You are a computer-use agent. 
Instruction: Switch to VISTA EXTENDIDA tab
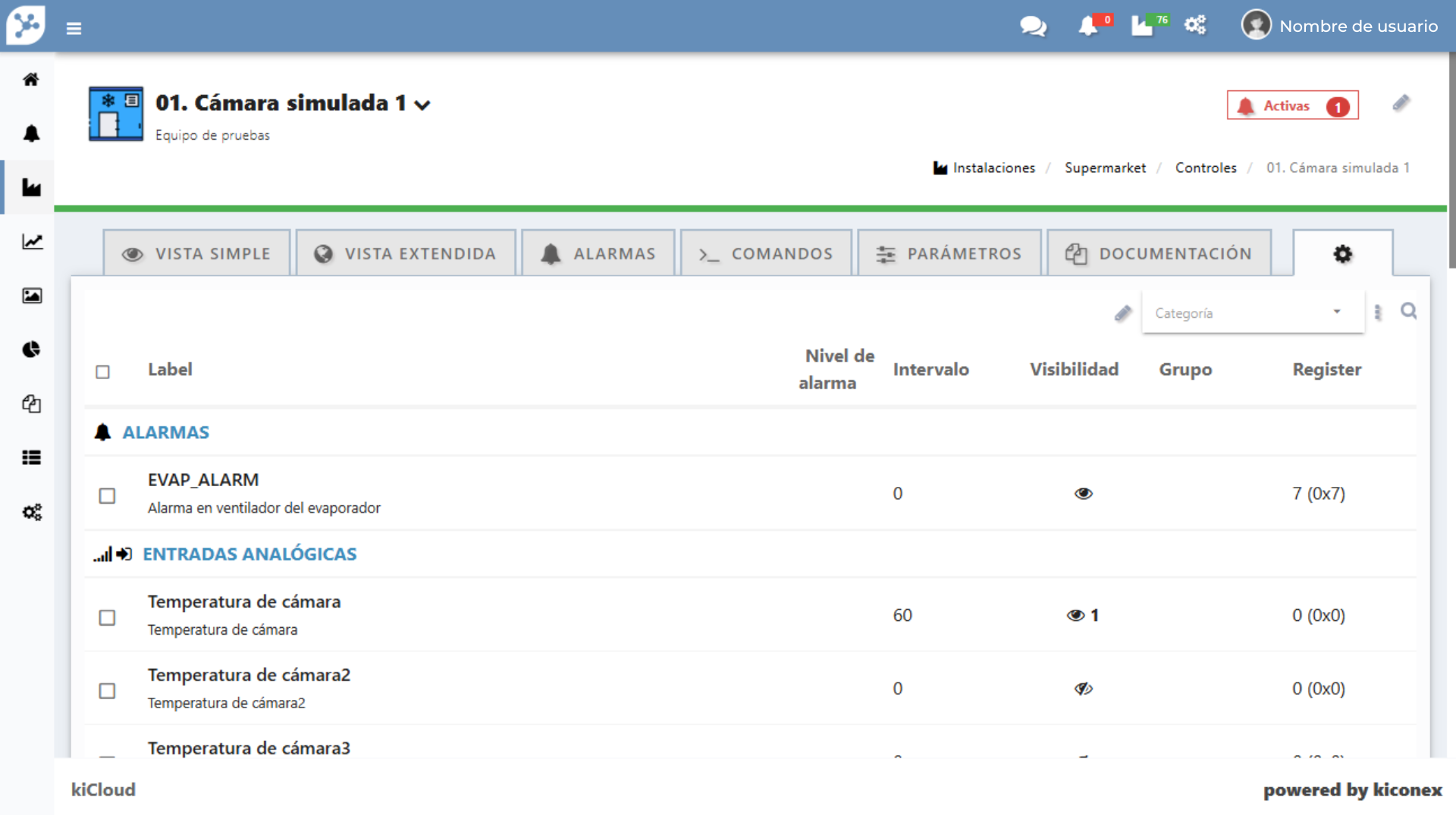coord(406,254)
